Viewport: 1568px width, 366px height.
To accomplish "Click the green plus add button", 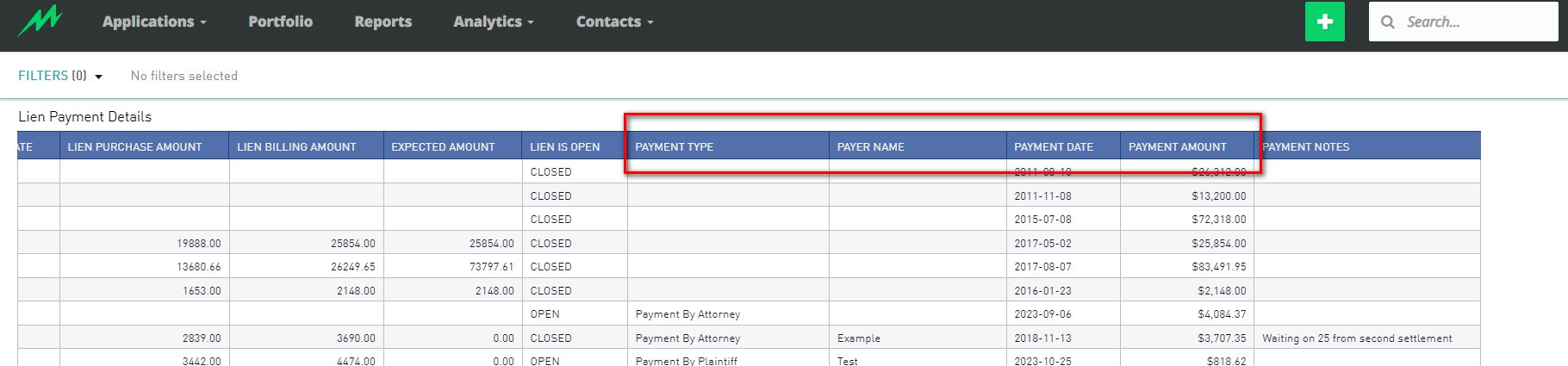I will [x=1324, y=22].
